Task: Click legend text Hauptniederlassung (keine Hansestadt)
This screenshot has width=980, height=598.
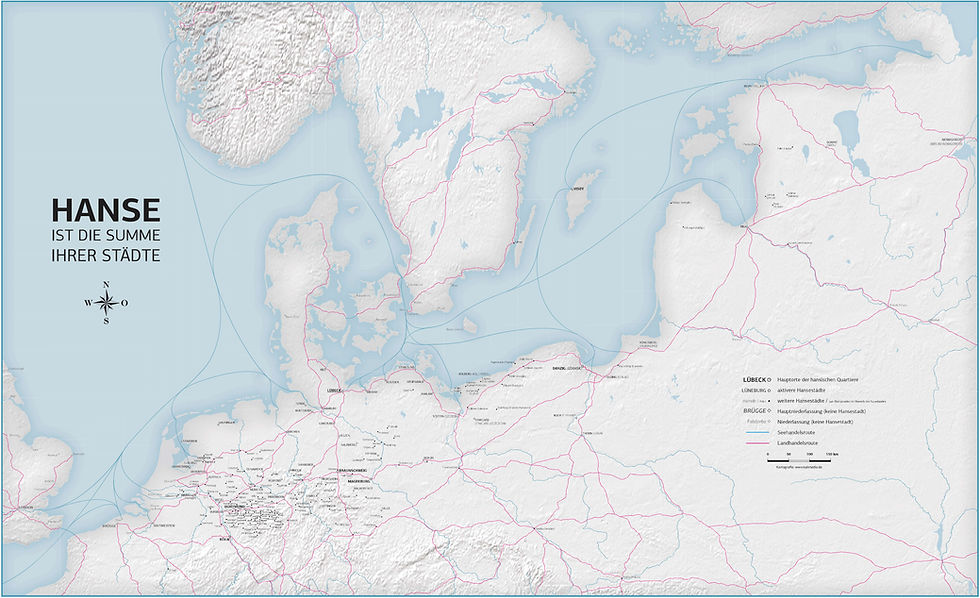Action: pos(821,411)
